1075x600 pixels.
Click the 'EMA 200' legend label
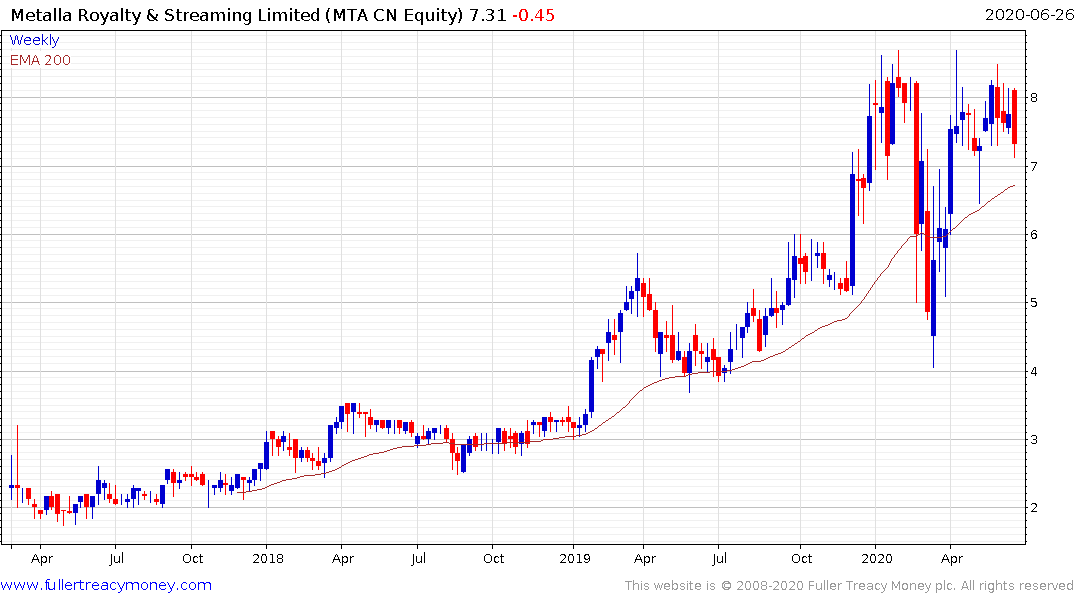[40, 60]
